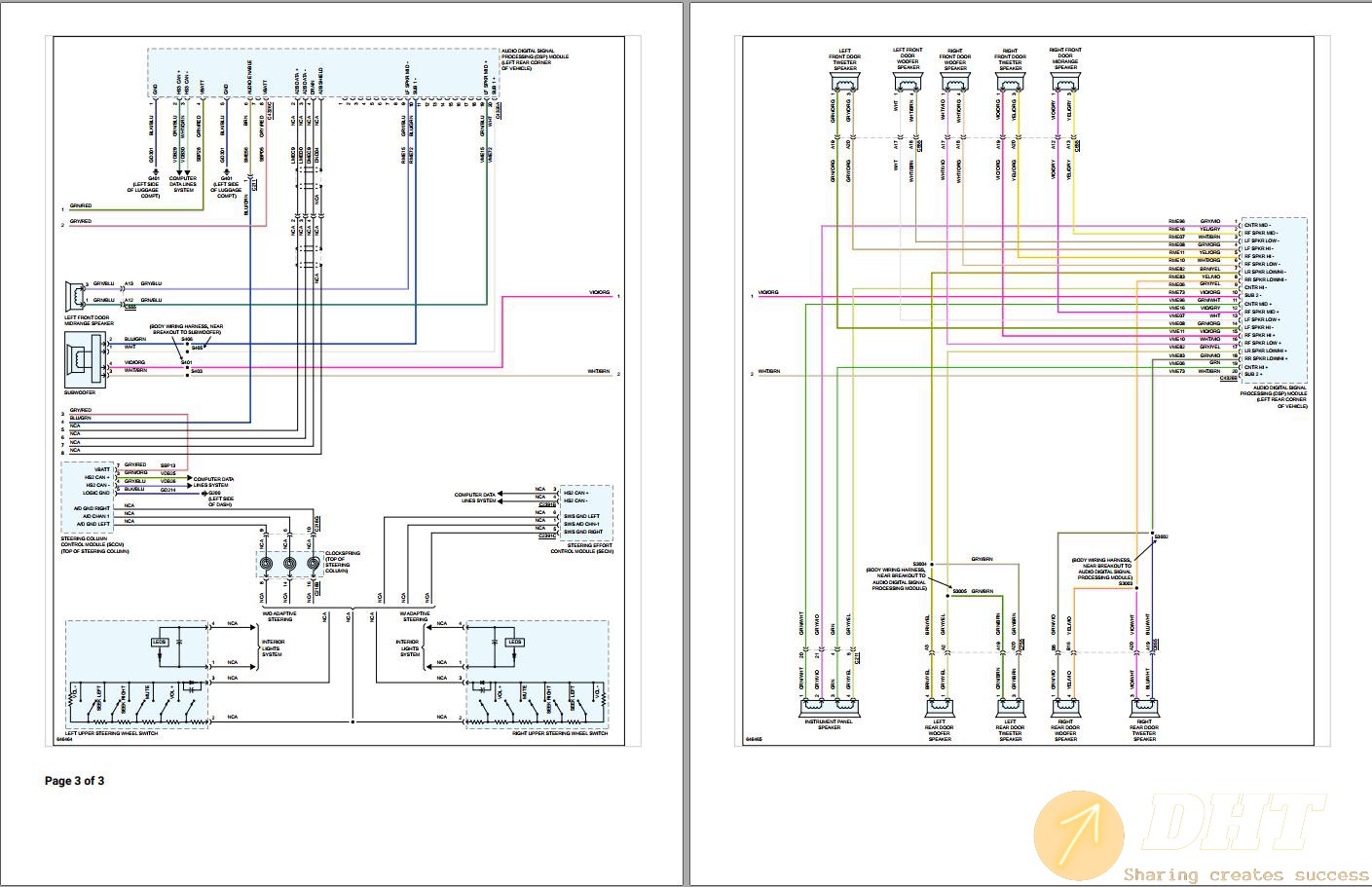Click the 'NEAR BREAKOUT TO SUBWOOFER' harness note
This screenshot has height=887, width=1372.
coord(187,329)
